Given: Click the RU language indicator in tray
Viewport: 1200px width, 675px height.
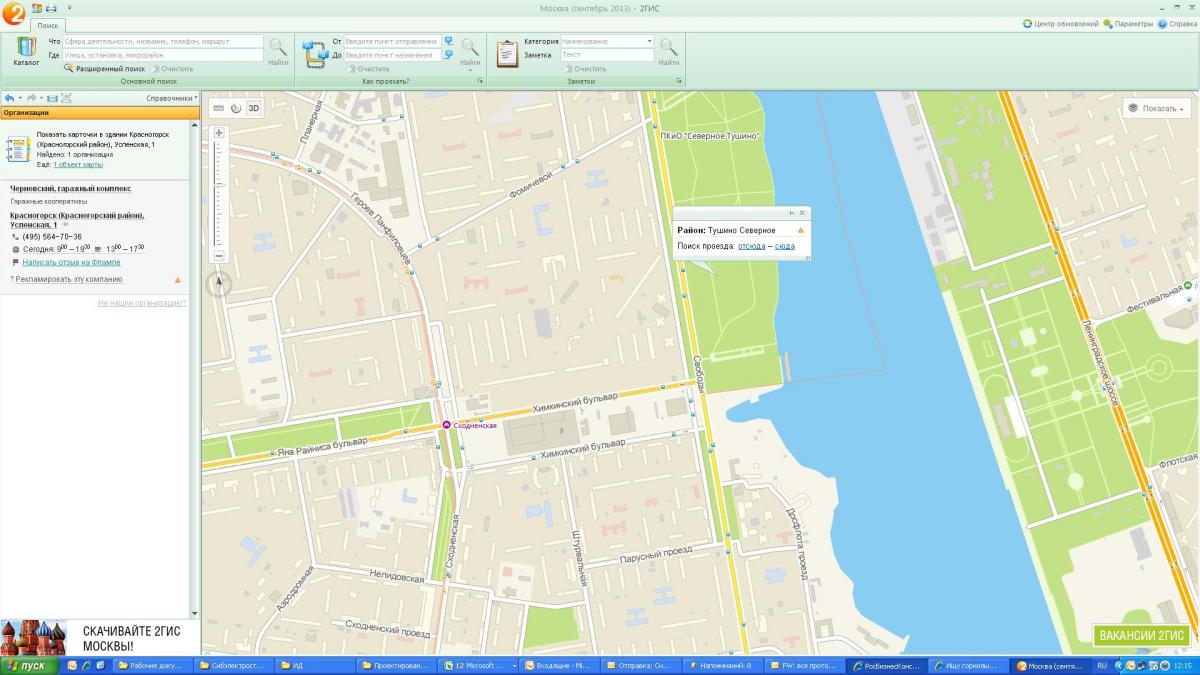Looking at the screenshot, I should [1101, 665].
